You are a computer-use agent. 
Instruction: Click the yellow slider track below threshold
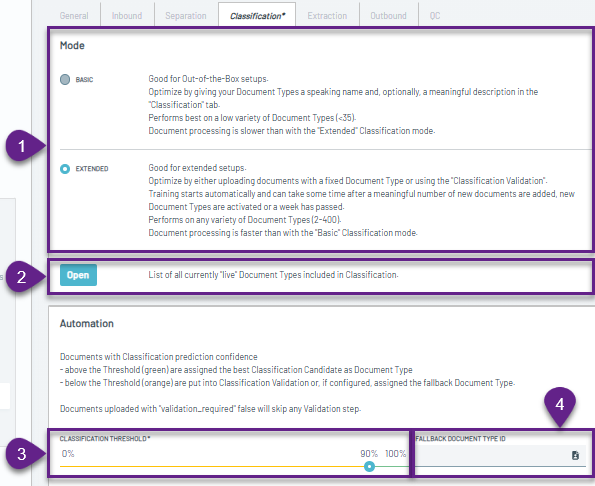point(212,466)
